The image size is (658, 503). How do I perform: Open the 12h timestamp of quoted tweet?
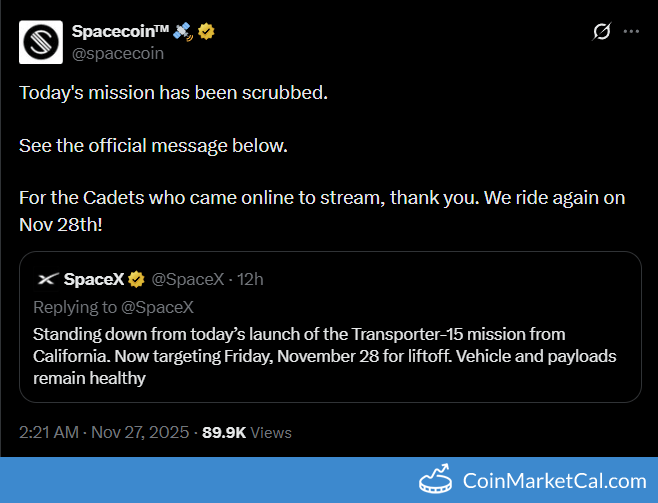tap(250, 279)
